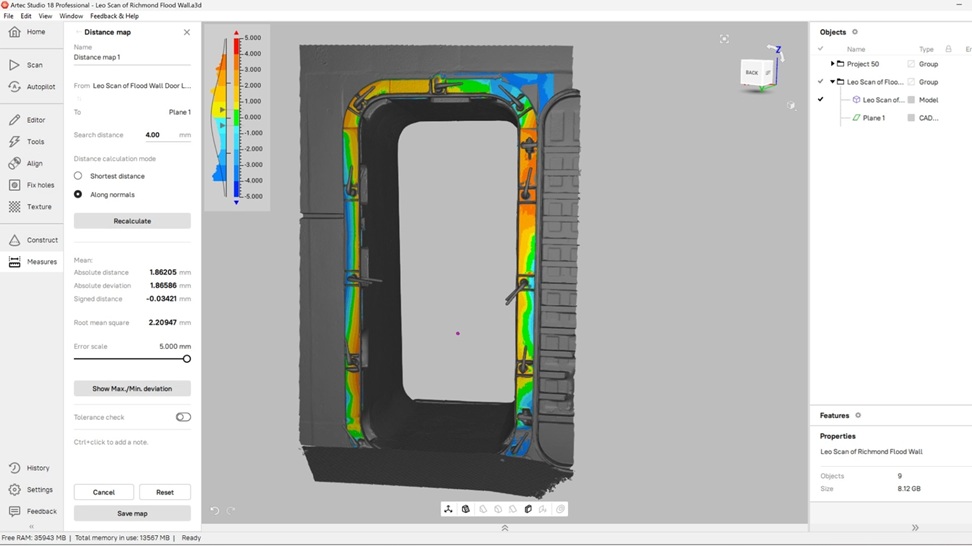Select the Along normals option
Image resolution: width=972 pixels, height=546 pixels.
(x=78, y=194)
